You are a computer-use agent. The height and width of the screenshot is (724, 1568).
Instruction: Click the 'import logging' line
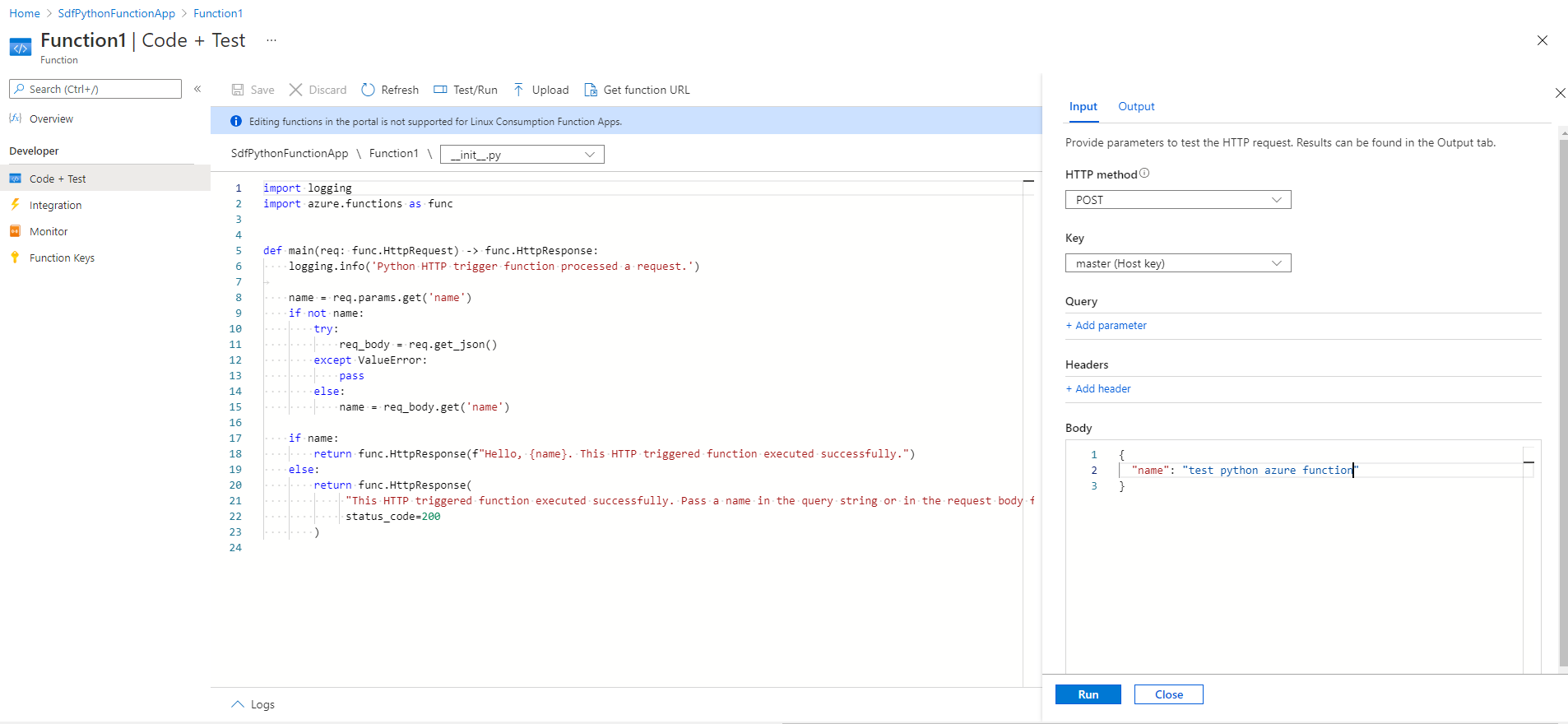(x=307, y=188)
